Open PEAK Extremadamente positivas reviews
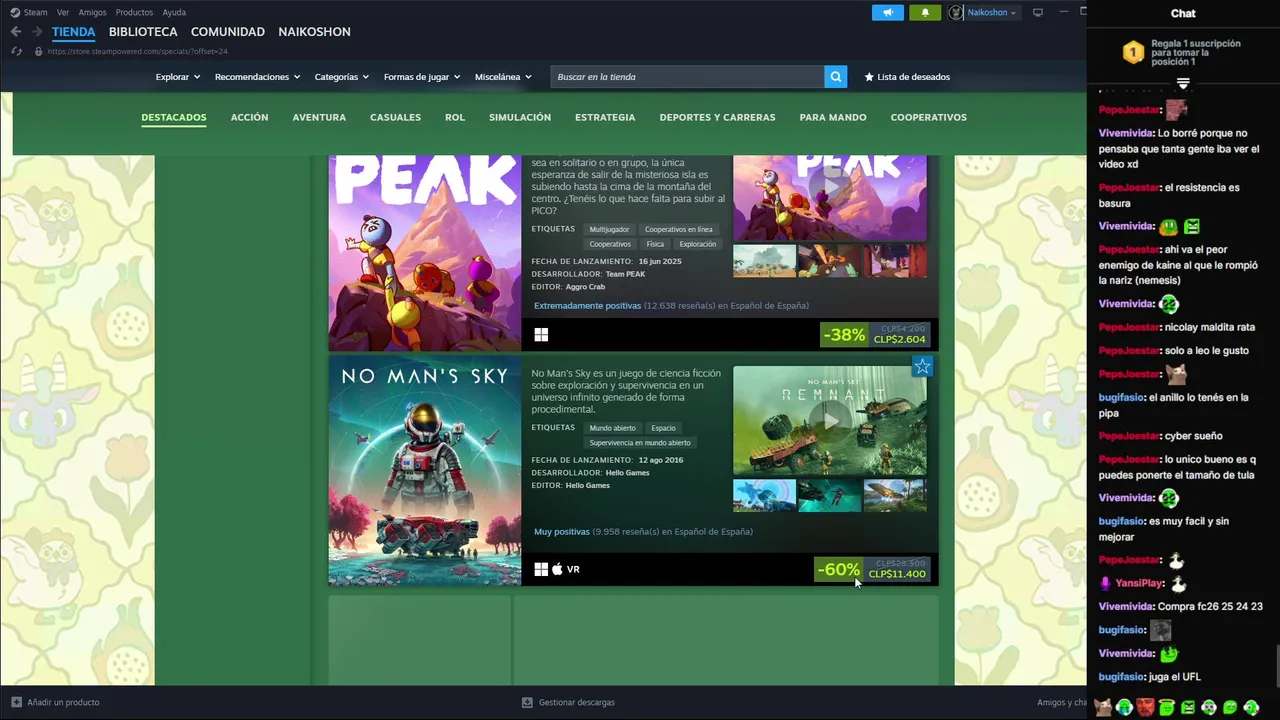The height and width of the screenshot is (720, 1280). tap(587, 306)
